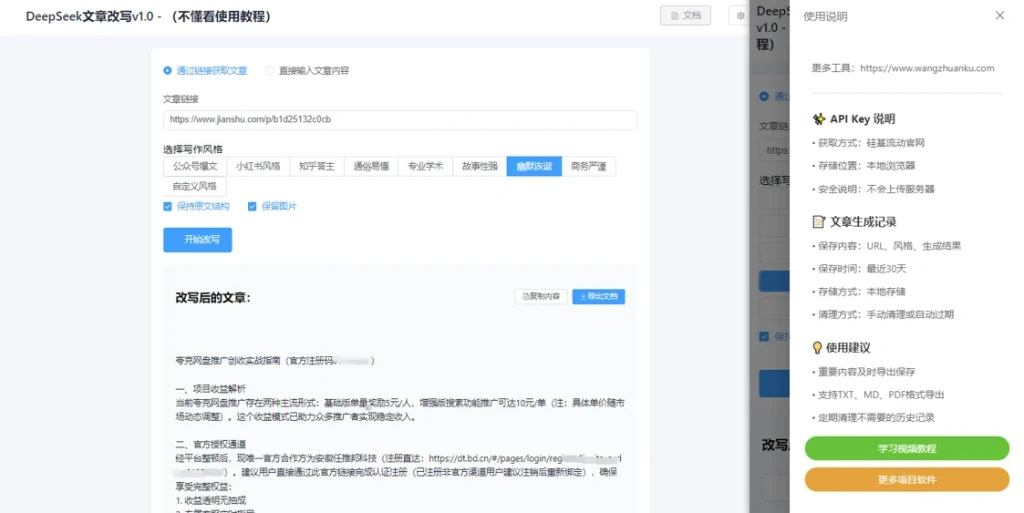Screen dimensions: 1024x513
Task: Select the 直接输入文章内容 radio option
Action: 307,70
